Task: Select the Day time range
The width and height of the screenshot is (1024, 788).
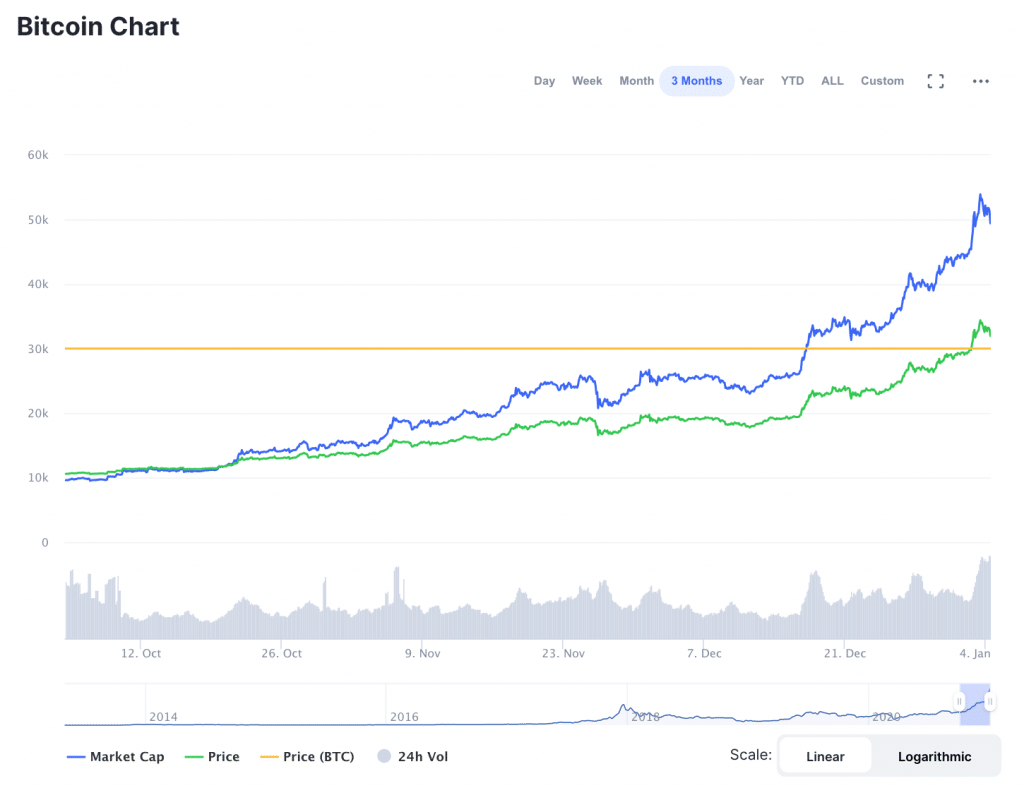Action: pos(544,81)
